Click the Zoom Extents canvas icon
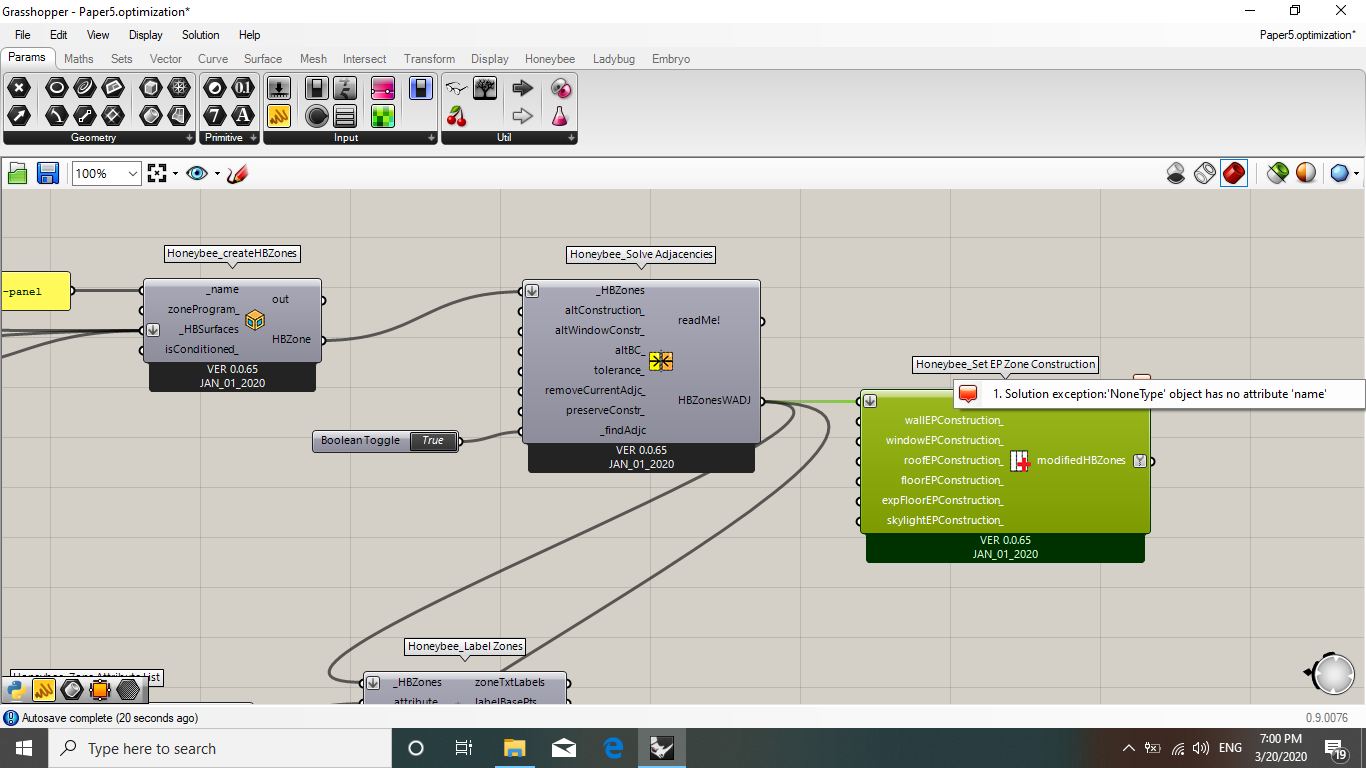1366x768 pixels. pyautogui.click(x=156, y=173)
